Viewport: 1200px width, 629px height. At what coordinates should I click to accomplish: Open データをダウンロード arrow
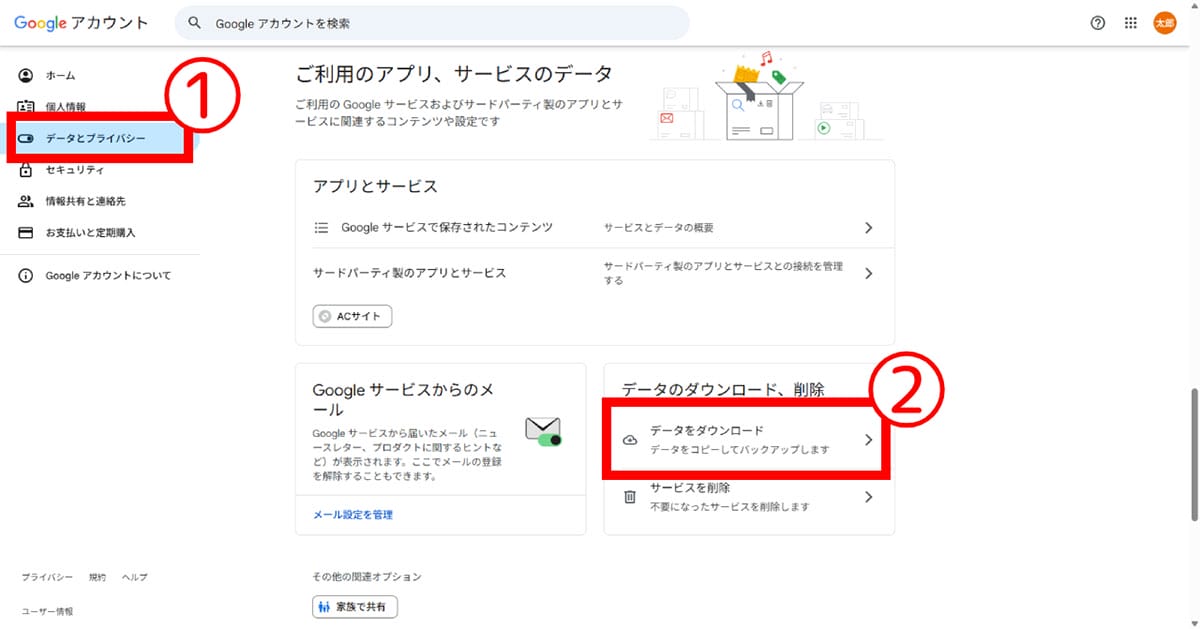(868, 440)
